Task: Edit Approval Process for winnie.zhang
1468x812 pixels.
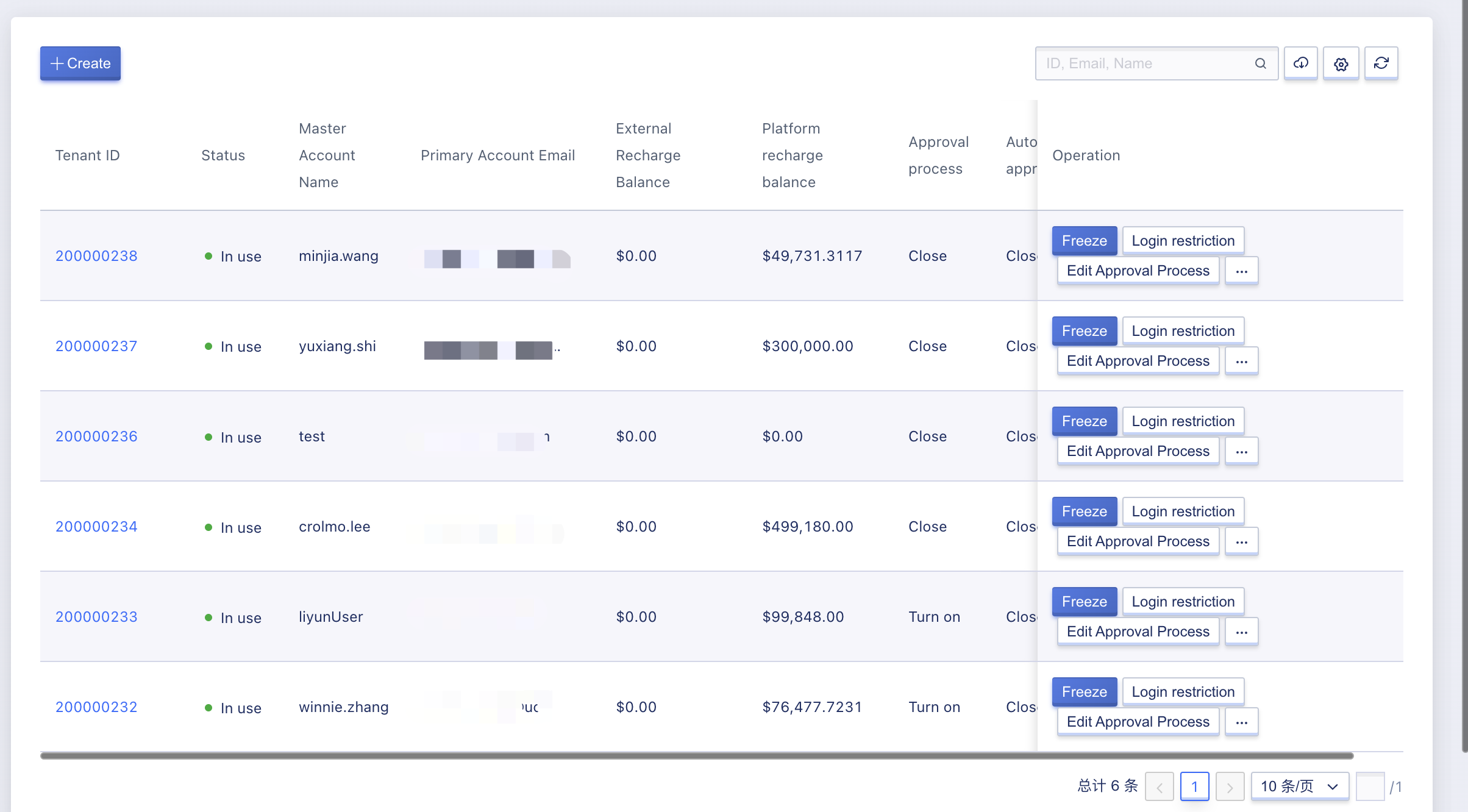Action: 1138,722
